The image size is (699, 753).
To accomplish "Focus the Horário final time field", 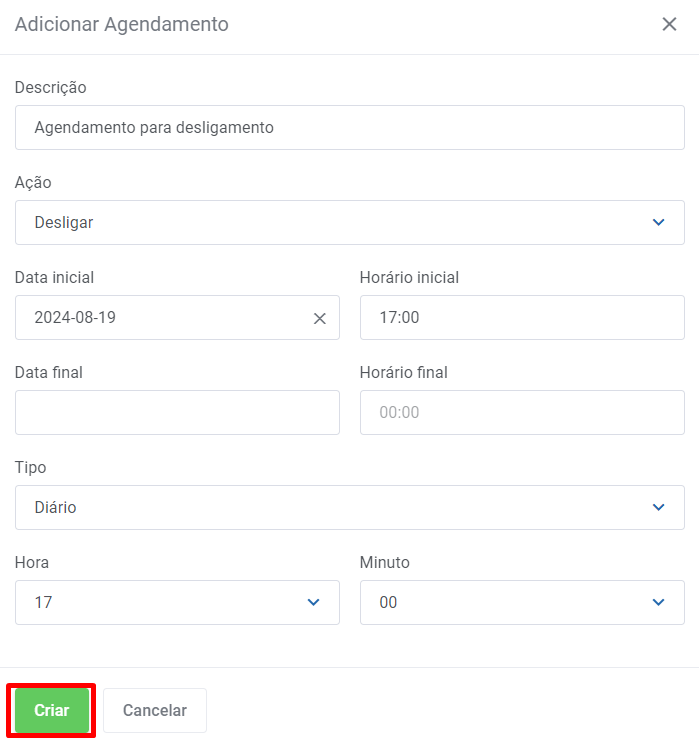I will coord(521,412).
